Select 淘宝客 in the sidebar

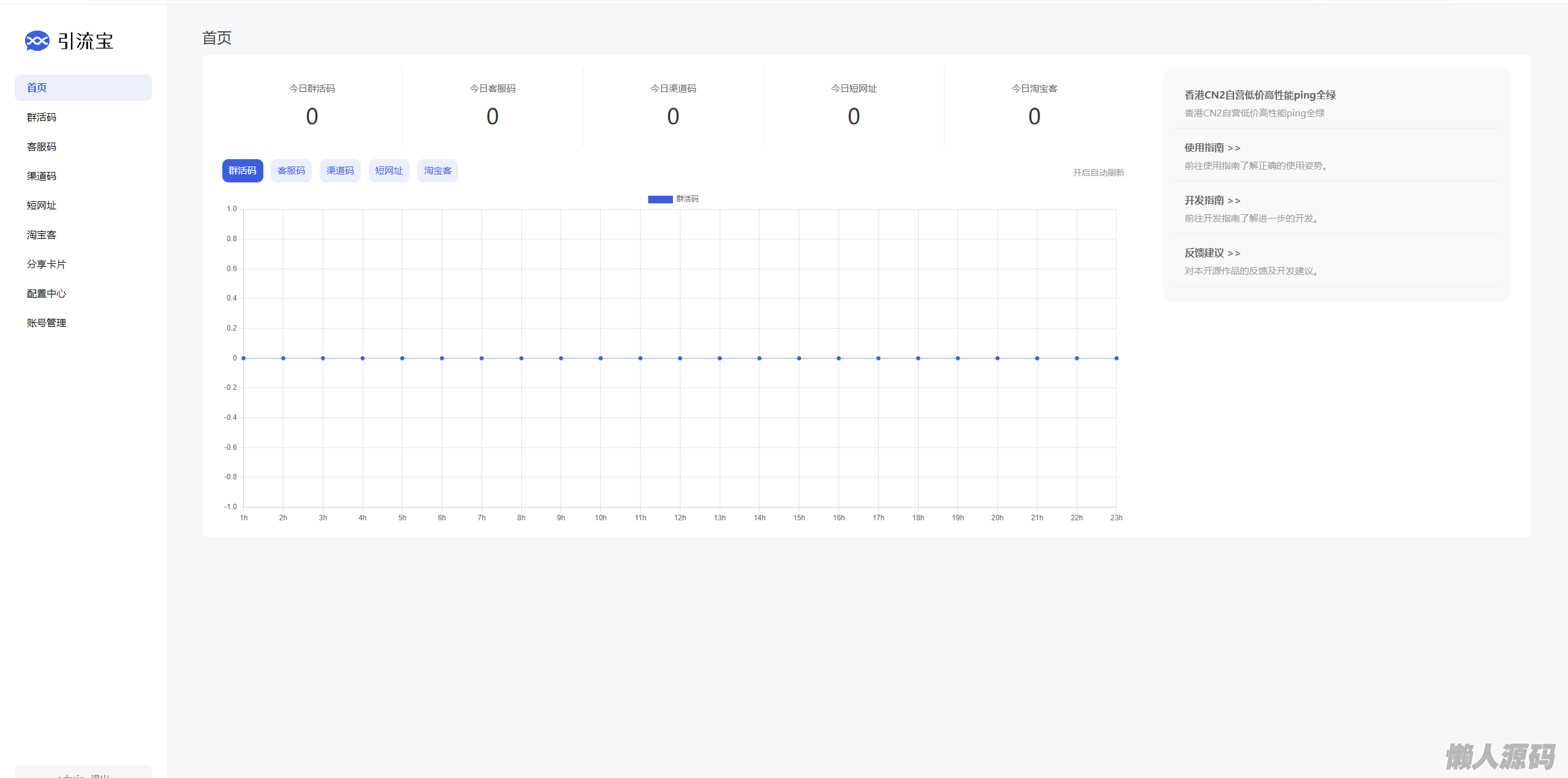pos(42,235)
